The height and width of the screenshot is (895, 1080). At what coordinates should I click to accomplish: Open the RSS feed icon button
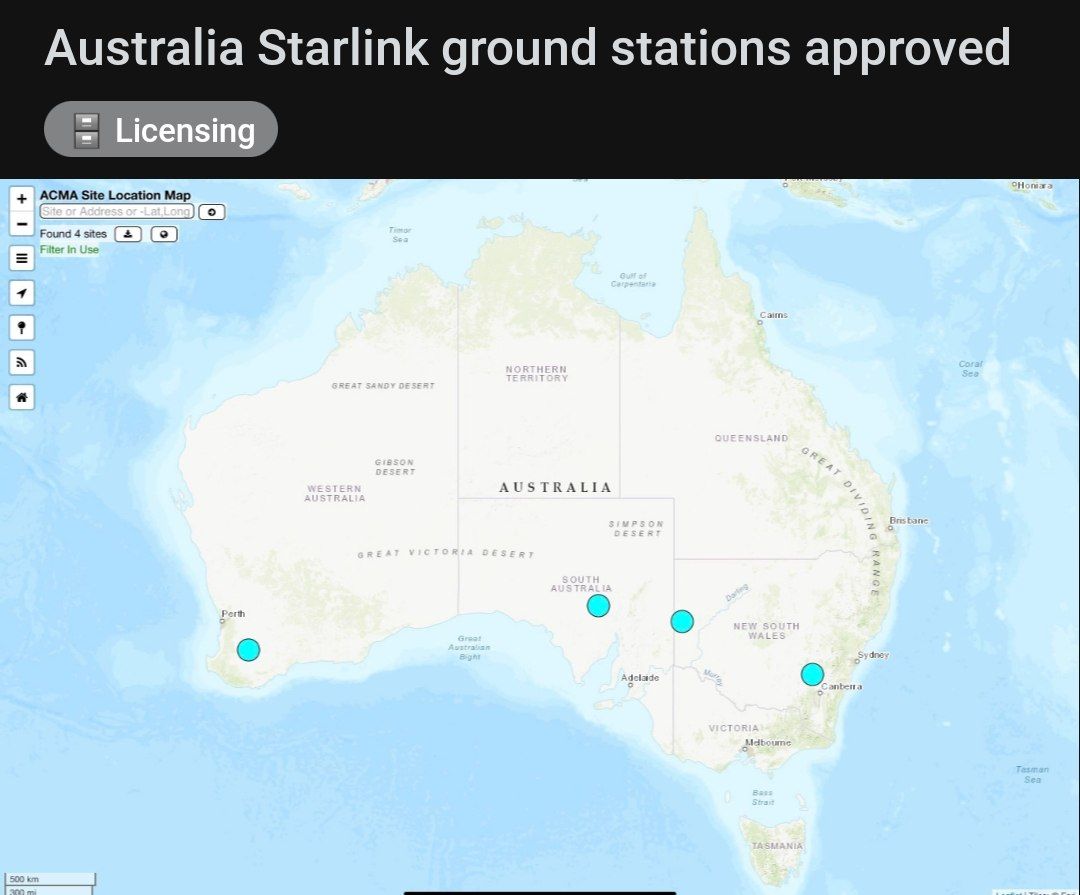21,362
